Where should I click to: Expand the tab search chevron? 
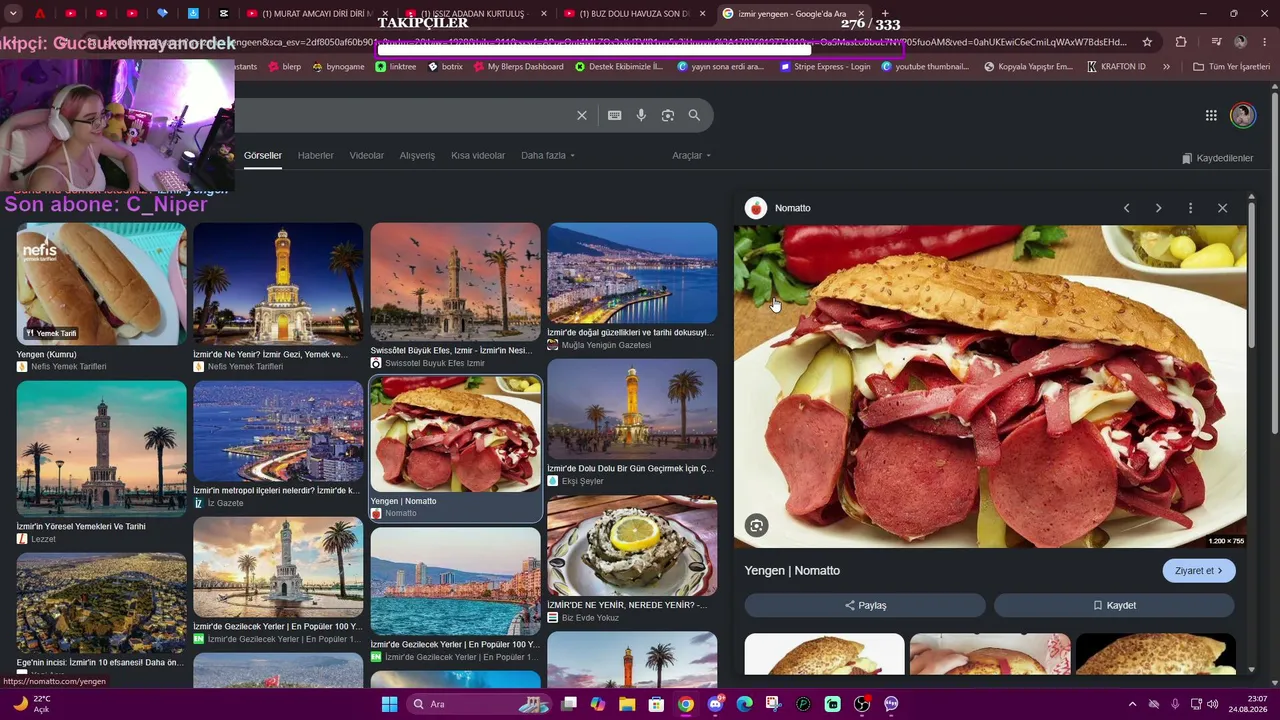(12, 14)
